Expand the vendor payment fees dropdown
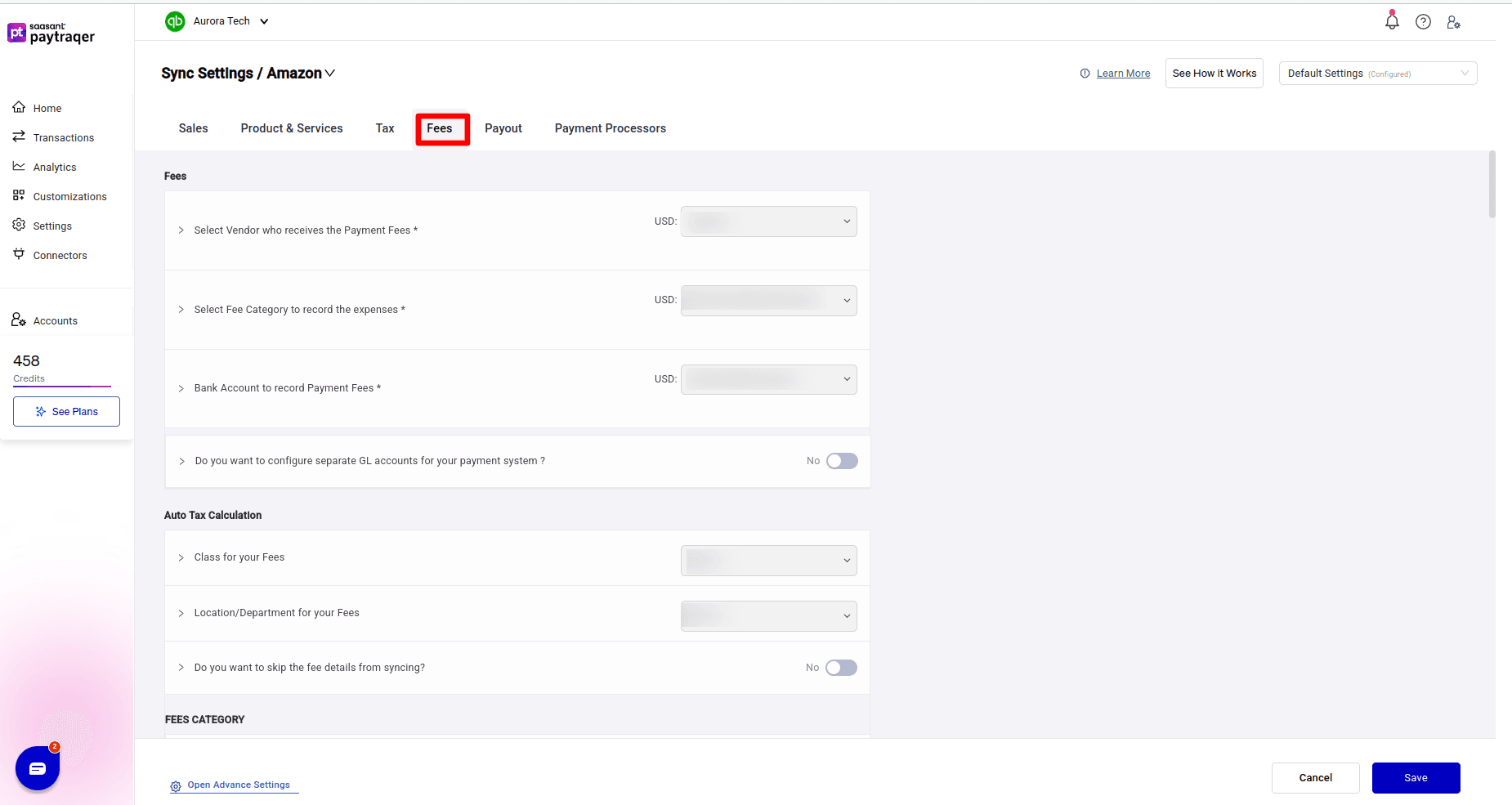Viewport: 1512px width, 805px height. pyautogui.click(x=767, y=221)
